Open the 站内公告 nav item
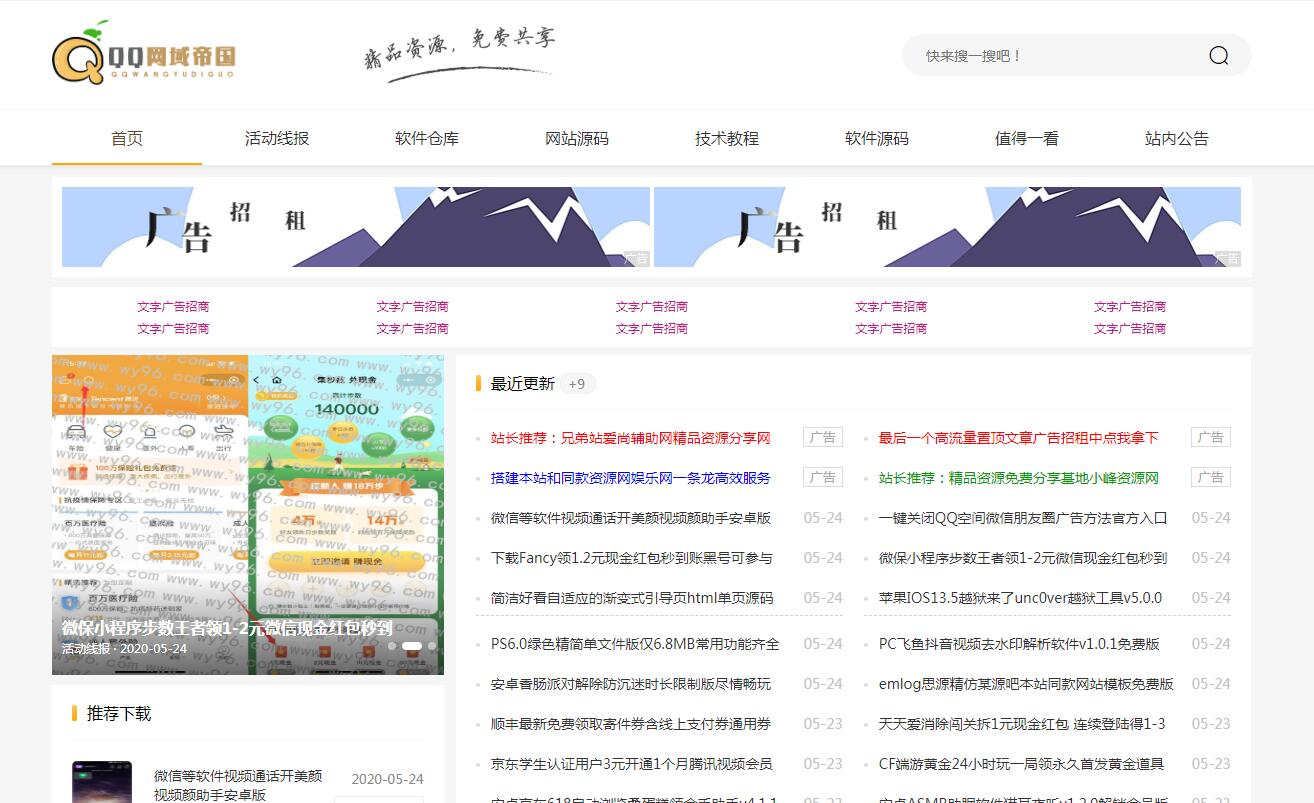The height and width of the screenshot is (803, 1314). click(1177, 138)
